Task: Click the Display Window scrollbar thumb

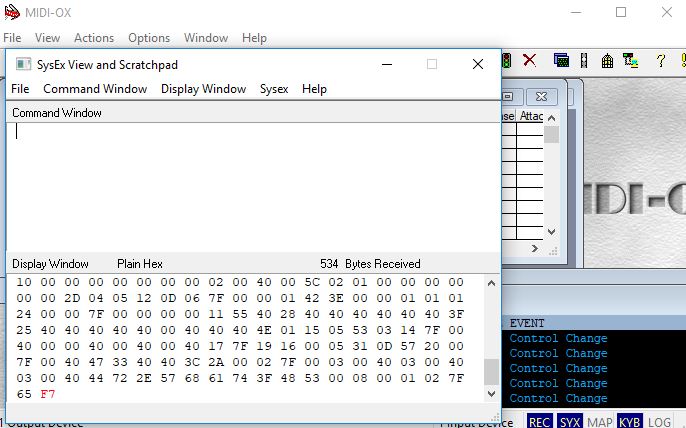Action: tap(491, 372)
